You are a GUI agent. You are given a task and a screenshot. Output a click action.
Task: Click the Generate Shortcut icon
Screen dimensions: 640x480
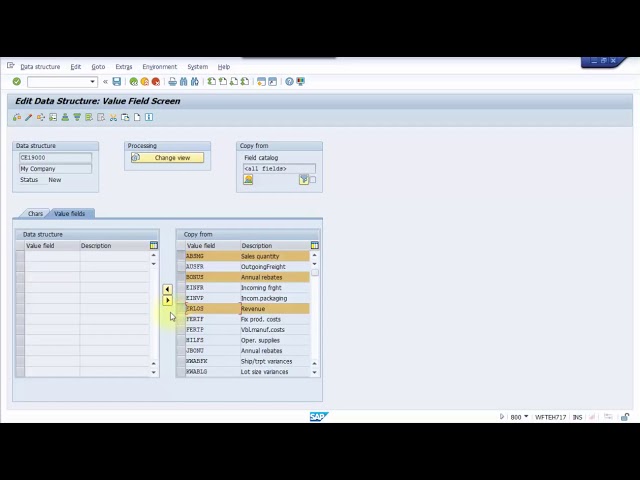click(272, 82)
